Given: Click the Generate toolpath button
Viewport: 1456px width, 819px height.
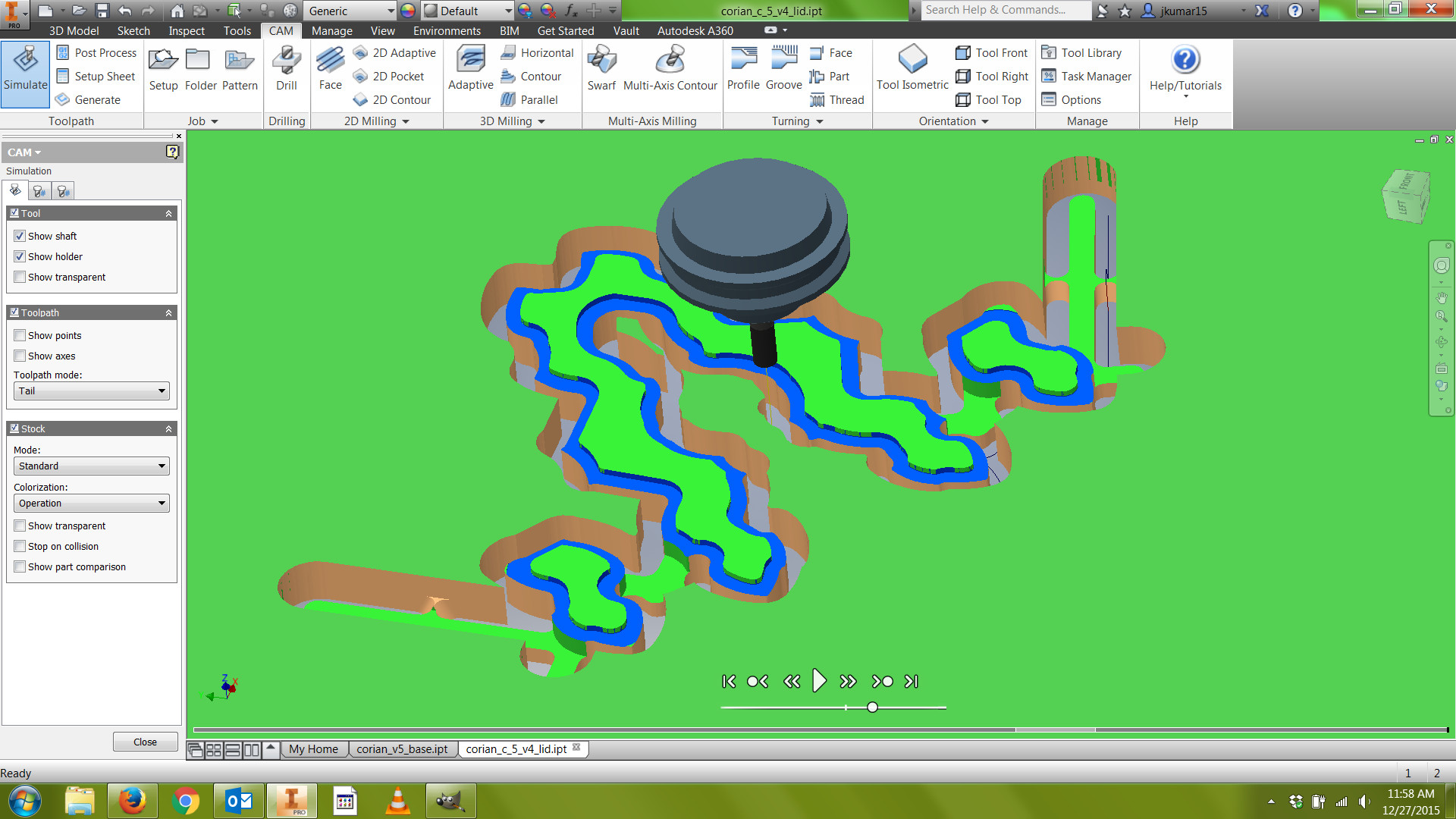Looking at the screenshot, I should point(96,99).
